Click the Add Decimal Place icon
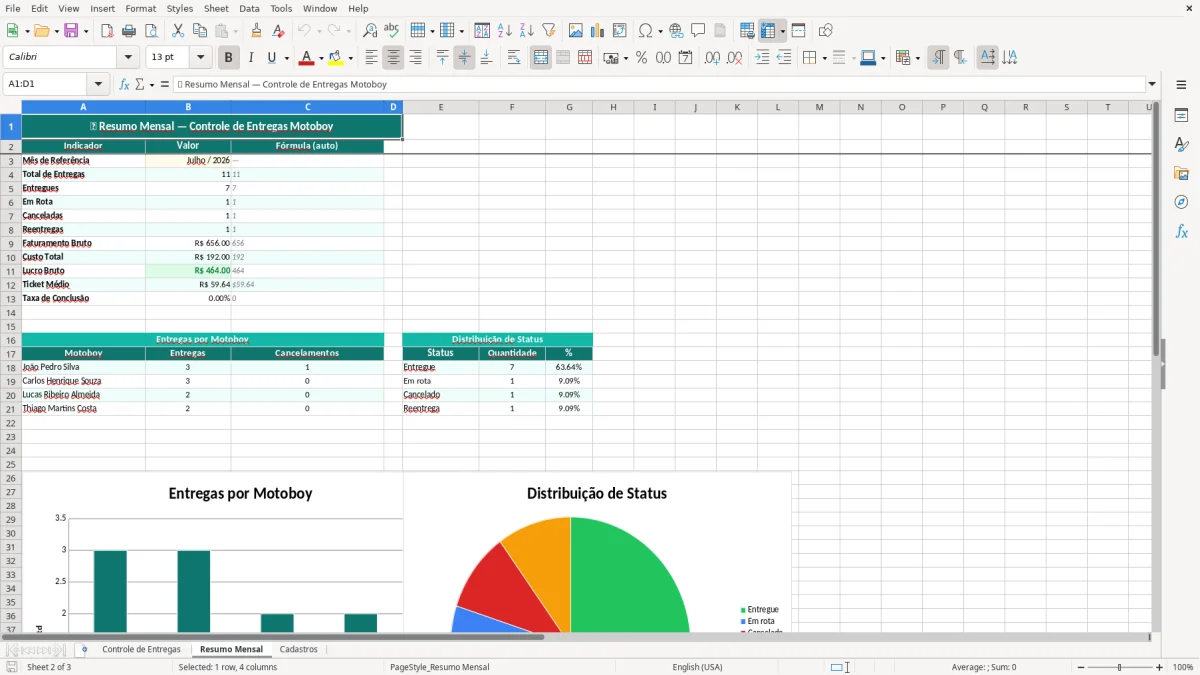 (x=712, y=58)
